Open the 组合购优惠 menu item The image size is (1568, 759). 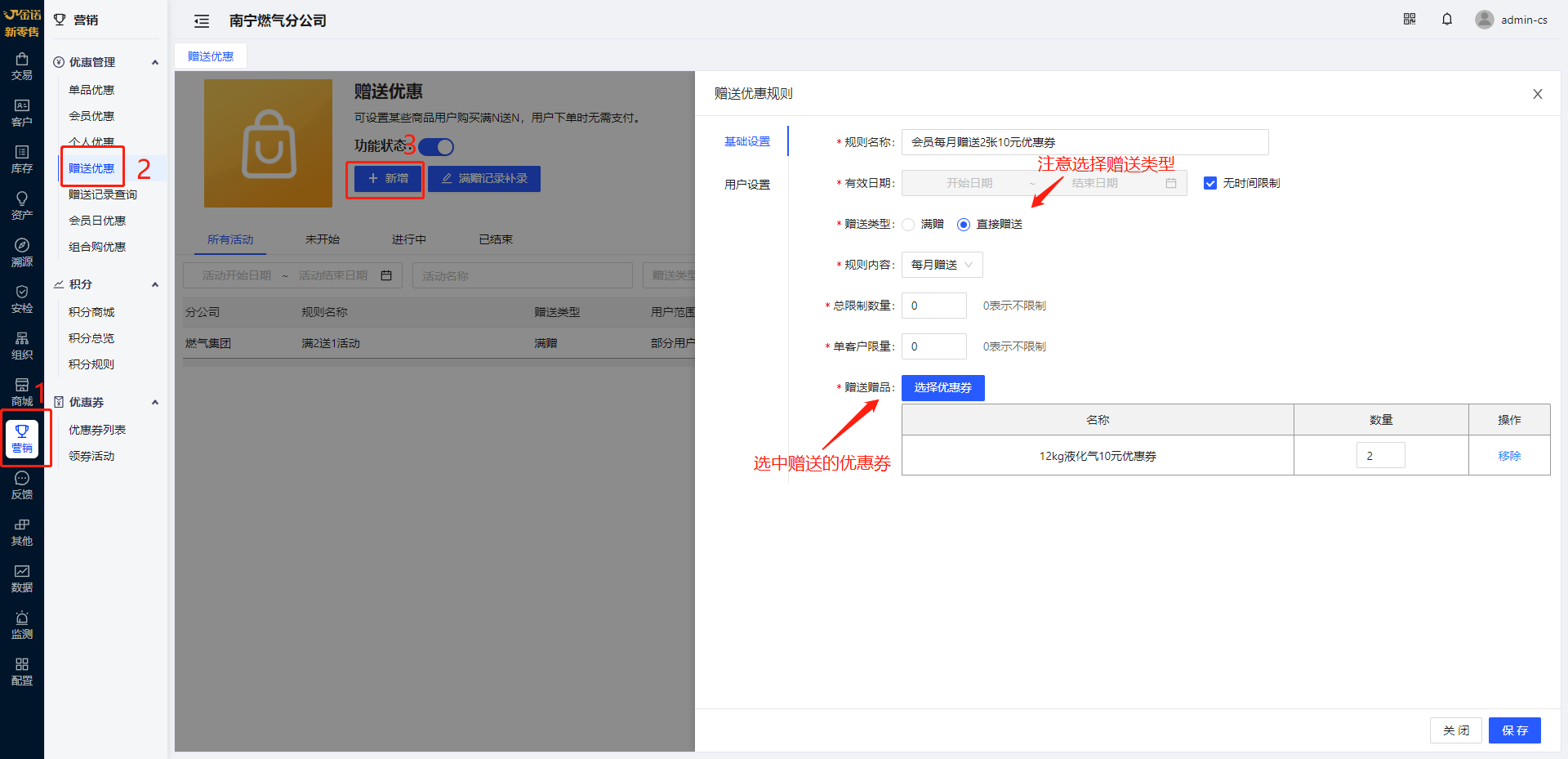pyautogui.click(x=97, y=247)
